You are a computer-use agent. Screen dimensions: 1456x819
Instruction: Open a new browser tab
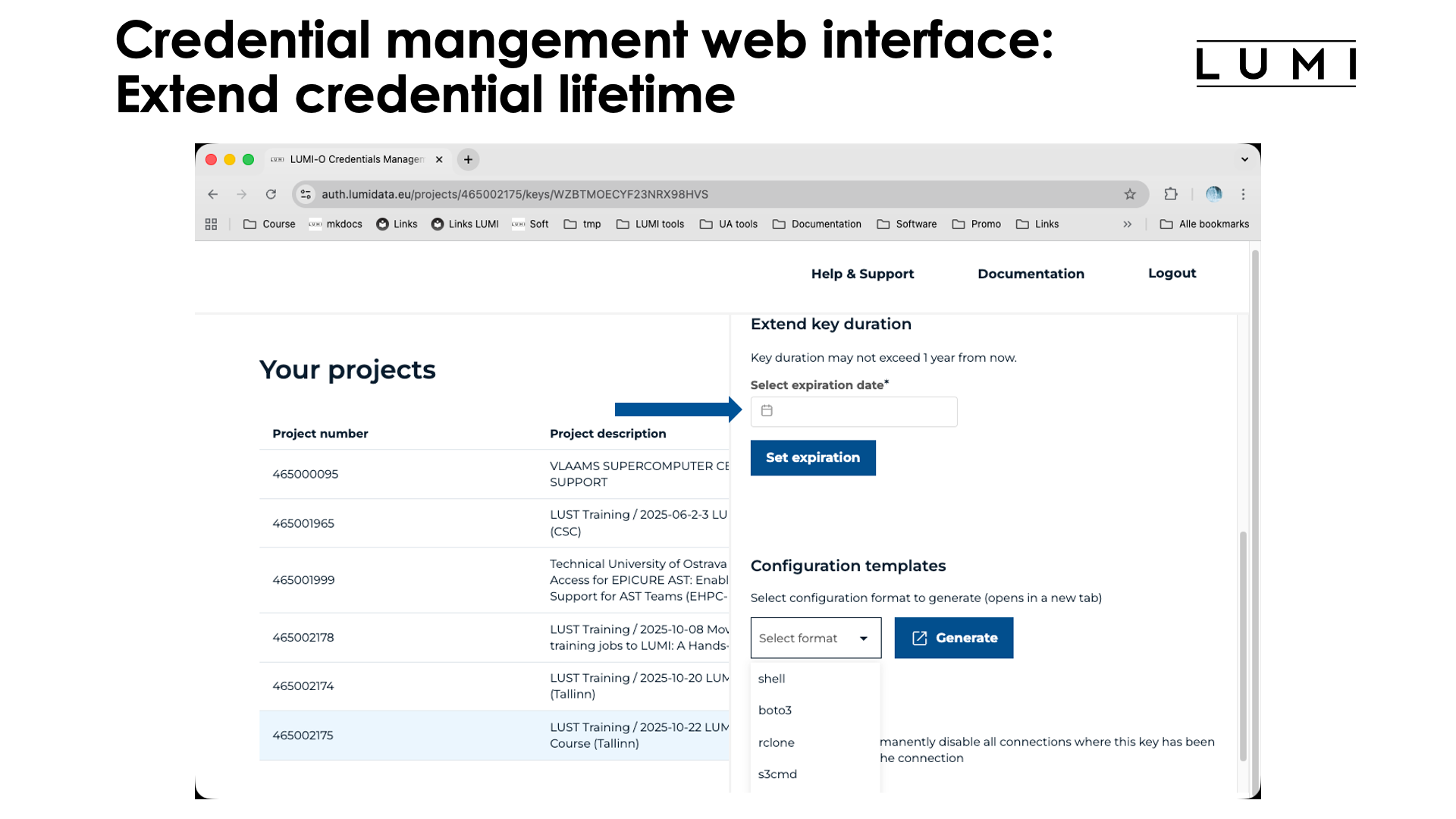tap(467, 159)
